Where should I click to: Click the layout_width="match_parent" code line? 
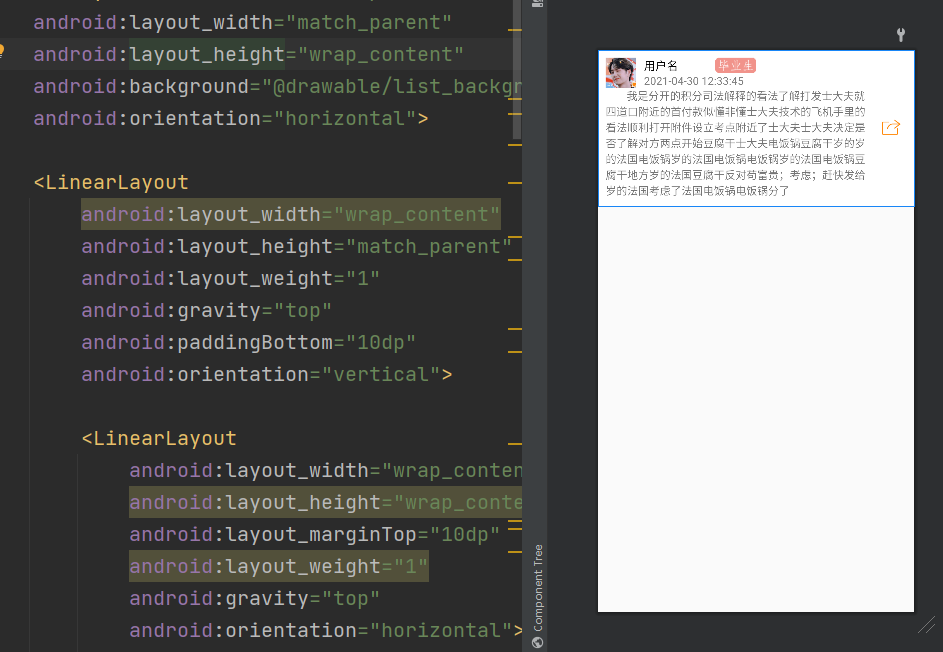[x=242, y=22]
